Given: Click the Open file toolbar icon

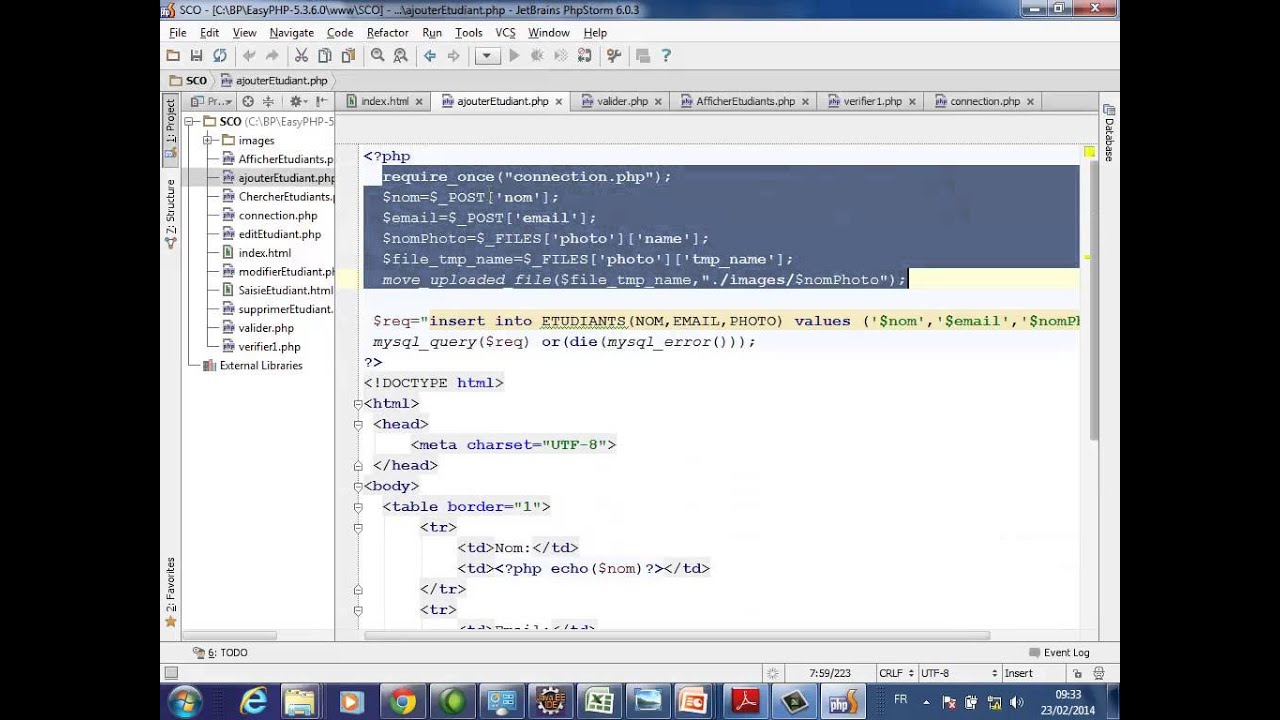Looking at the screenshot, I should coord(173,56).
